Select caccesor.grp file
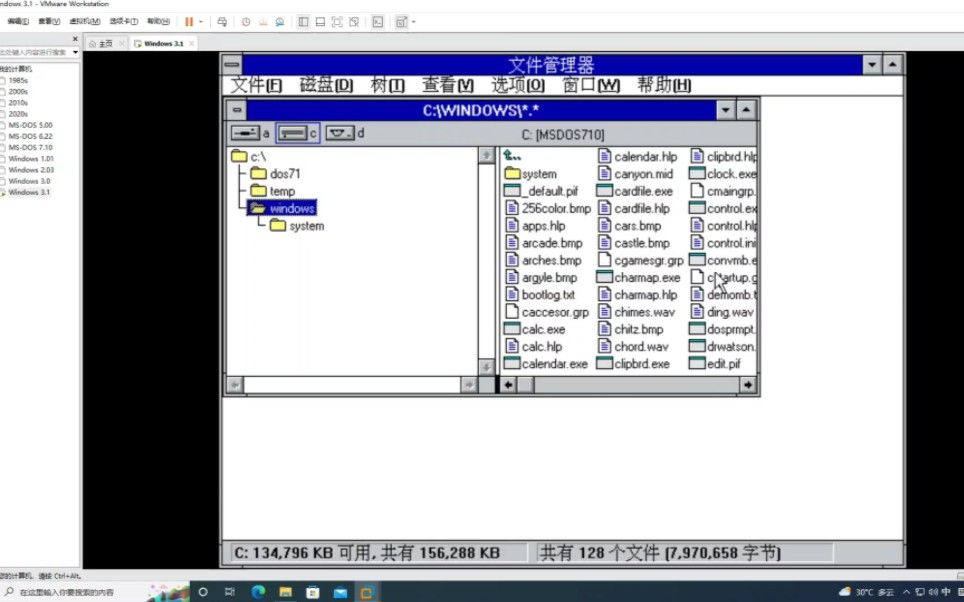 pos(547,312)
